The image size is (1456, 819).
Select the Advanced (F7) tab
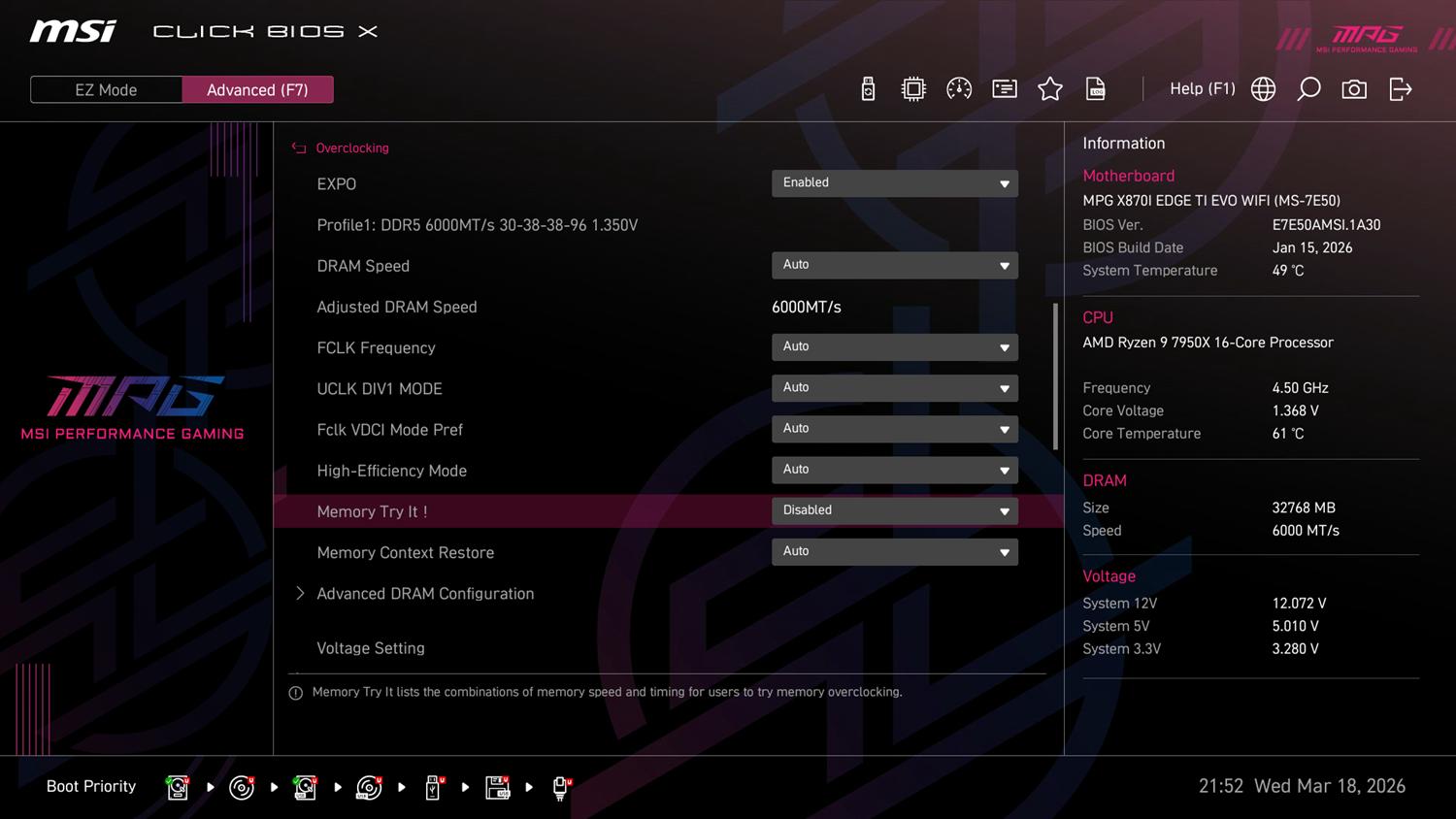click(257, 90)
